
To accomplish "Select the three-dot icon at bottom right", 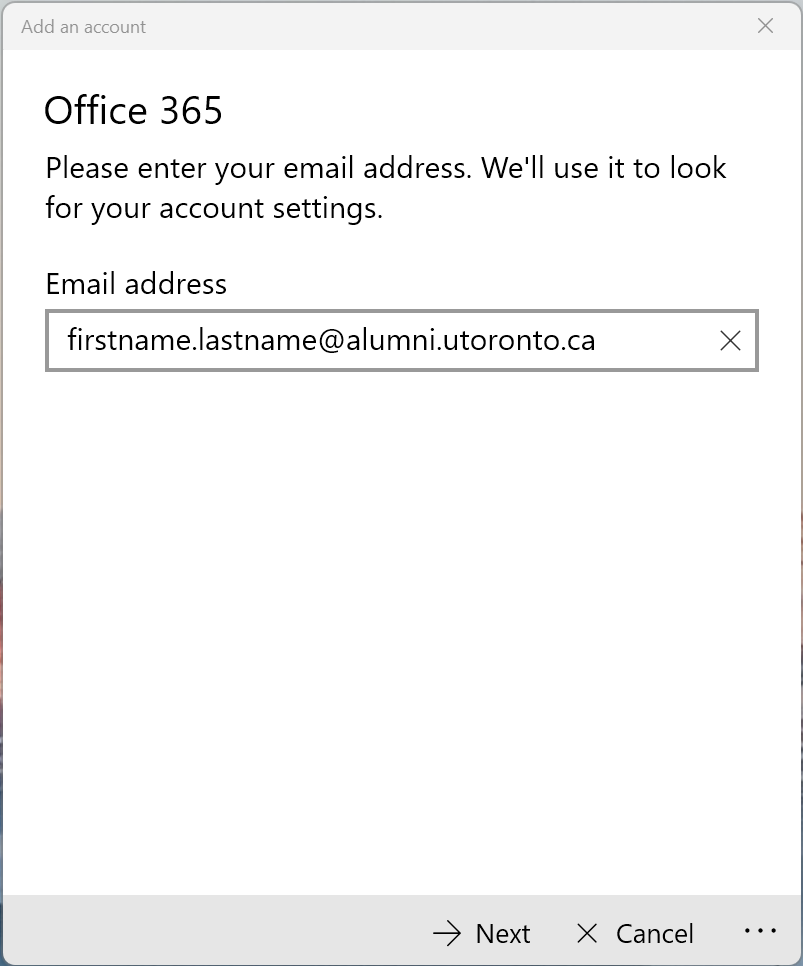I will (x=761, y=931).
